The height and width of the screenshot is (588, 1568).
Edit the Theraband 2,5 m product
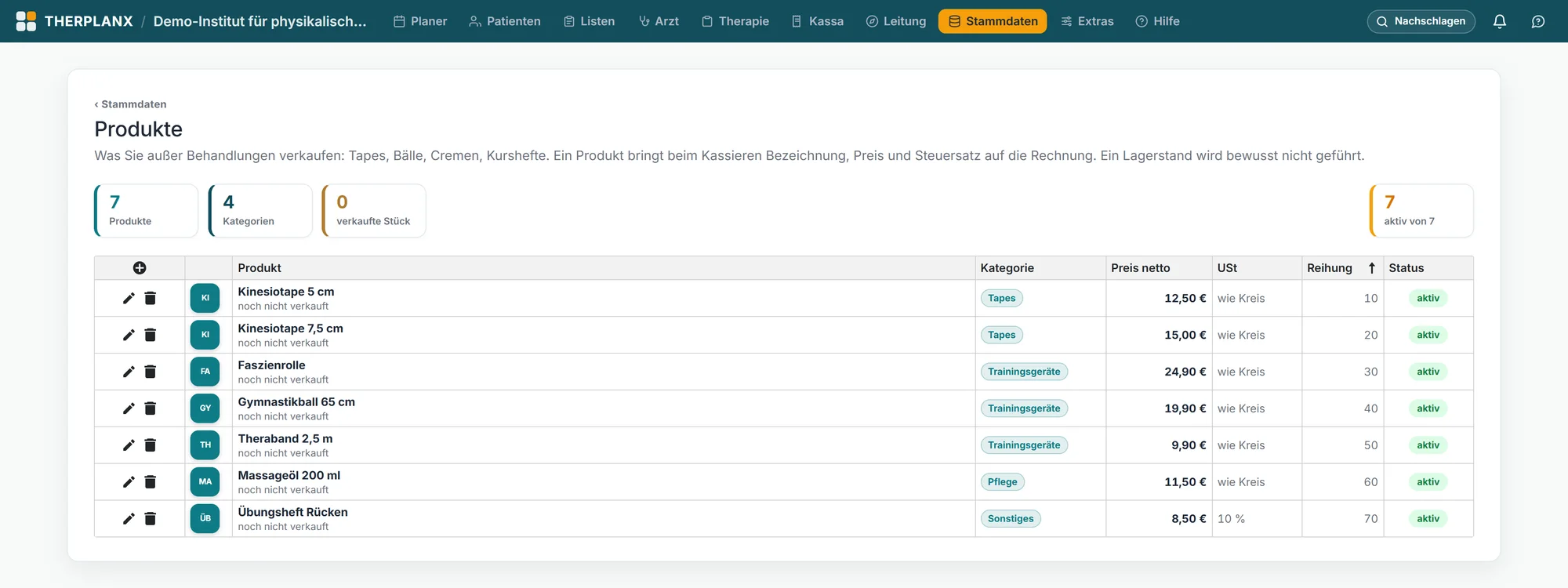pyautogui.click(x=129, y=445)
